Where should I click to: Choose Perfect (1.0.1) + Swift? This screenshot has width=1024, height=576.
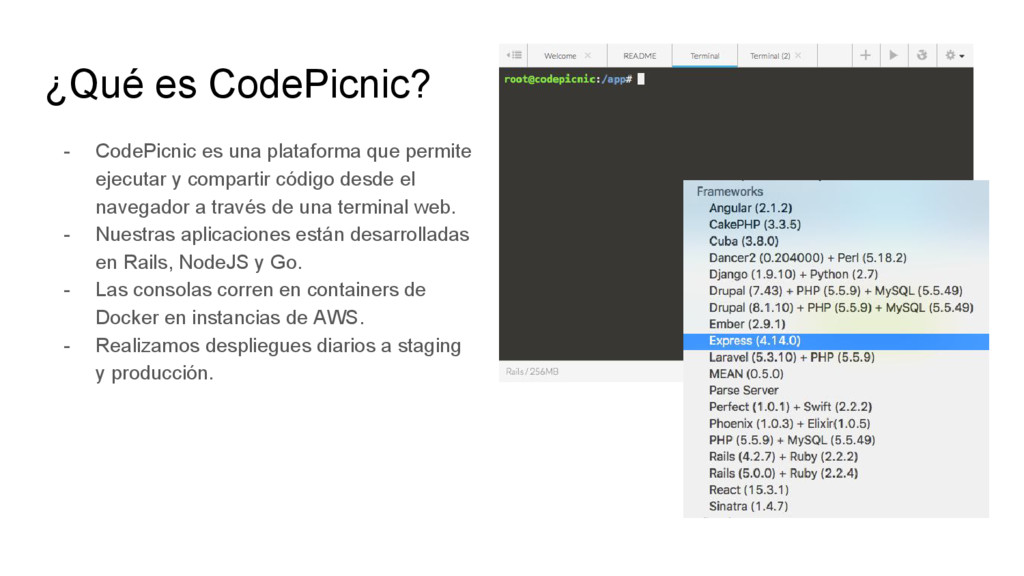(790, 407)
